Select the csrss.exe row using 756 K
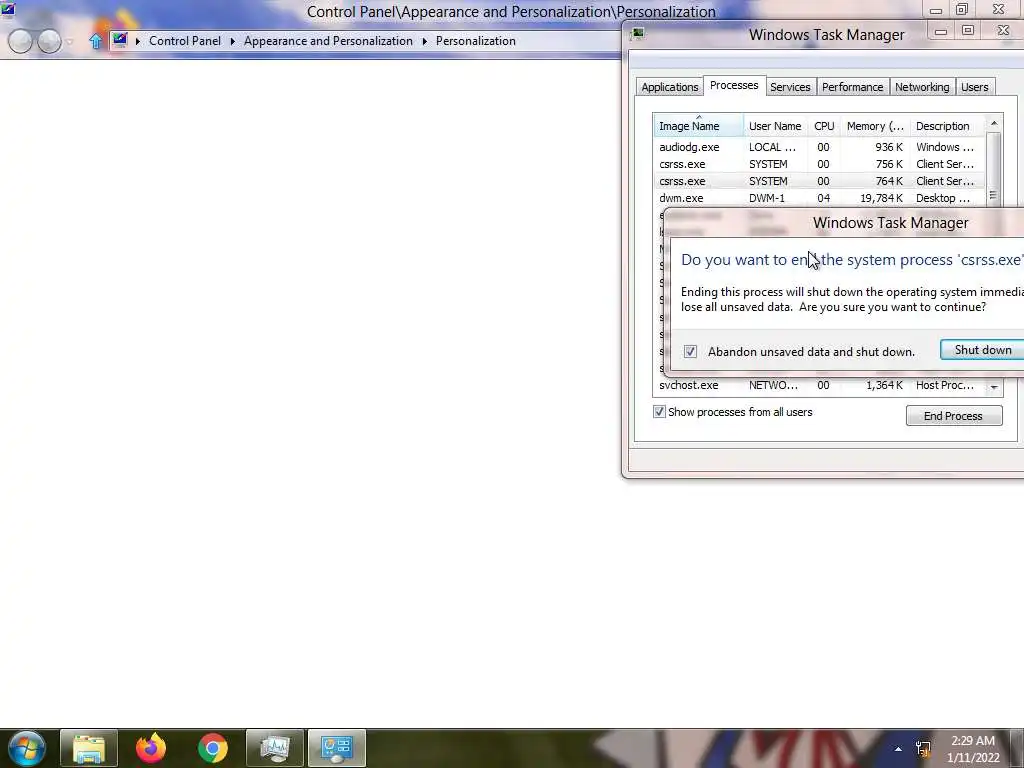 pos(819,164)
